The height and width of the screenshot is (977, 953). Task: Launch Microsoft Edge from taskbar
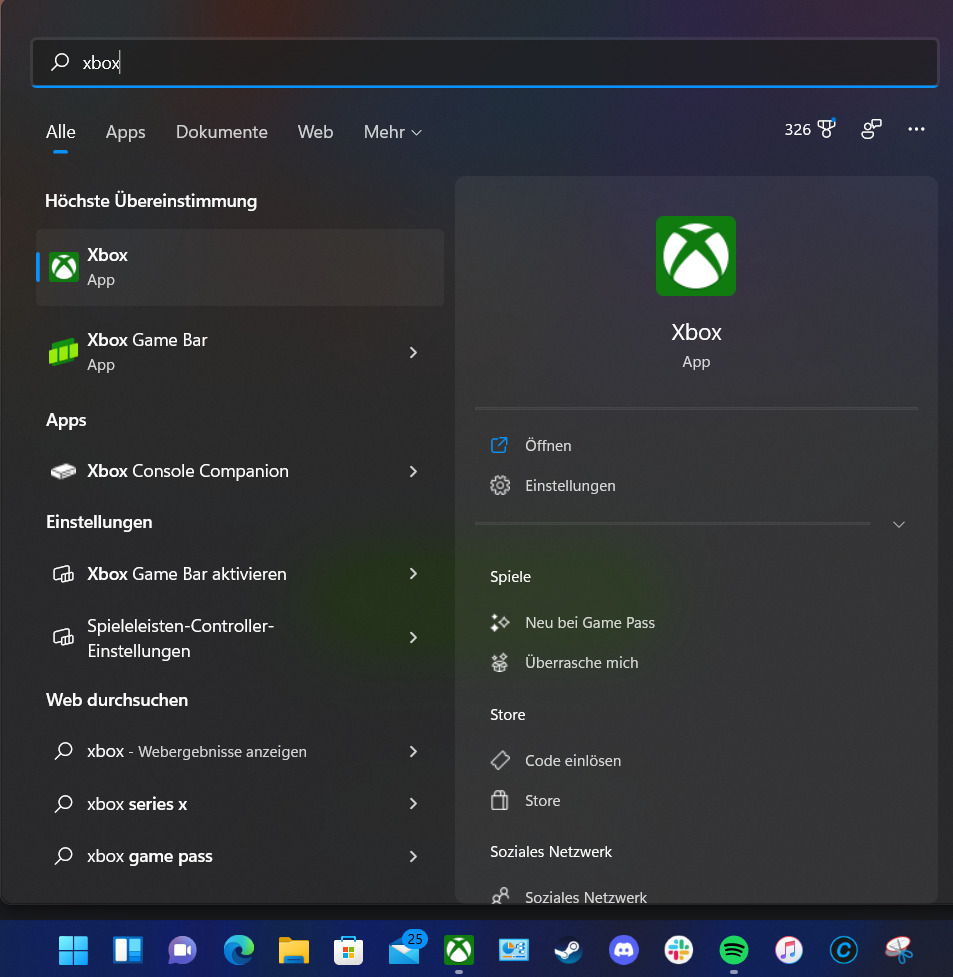(239, 950)
